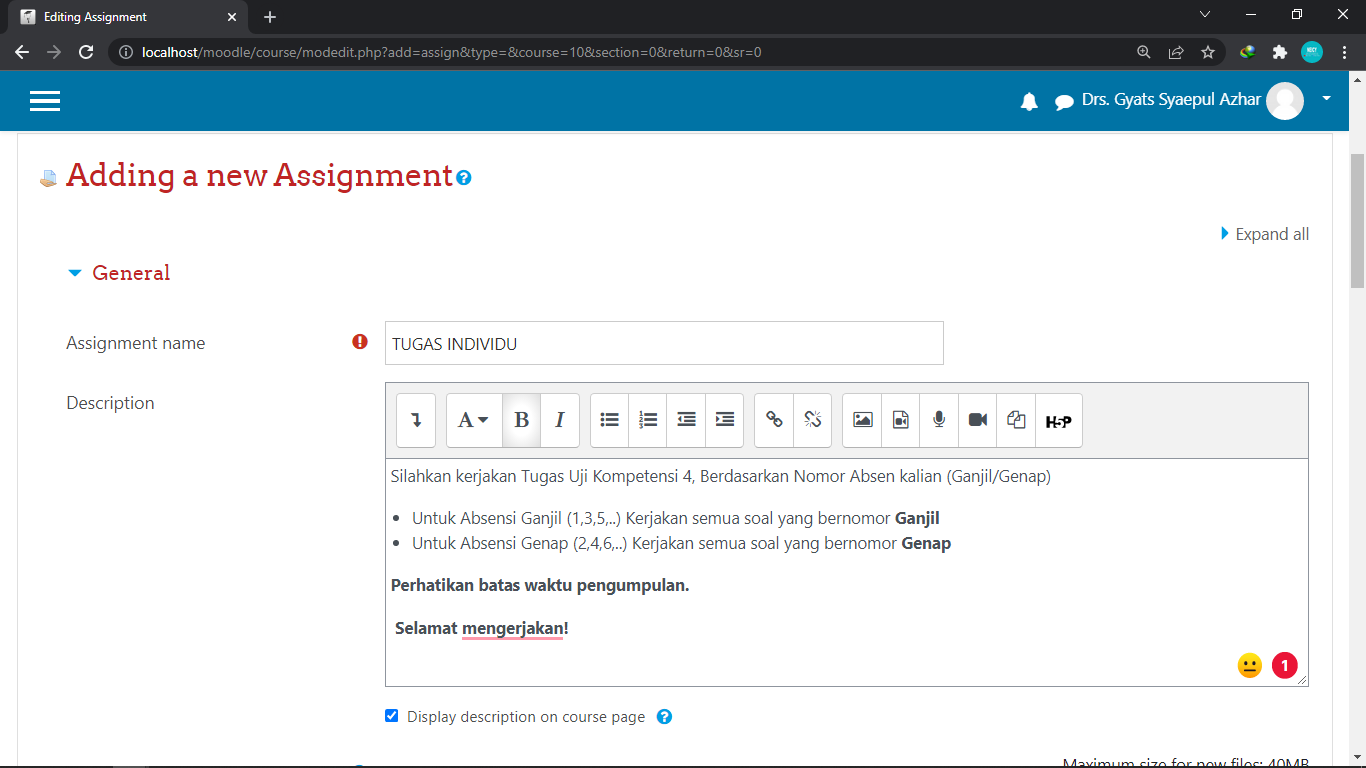Insert an image into description

(862, 420)
